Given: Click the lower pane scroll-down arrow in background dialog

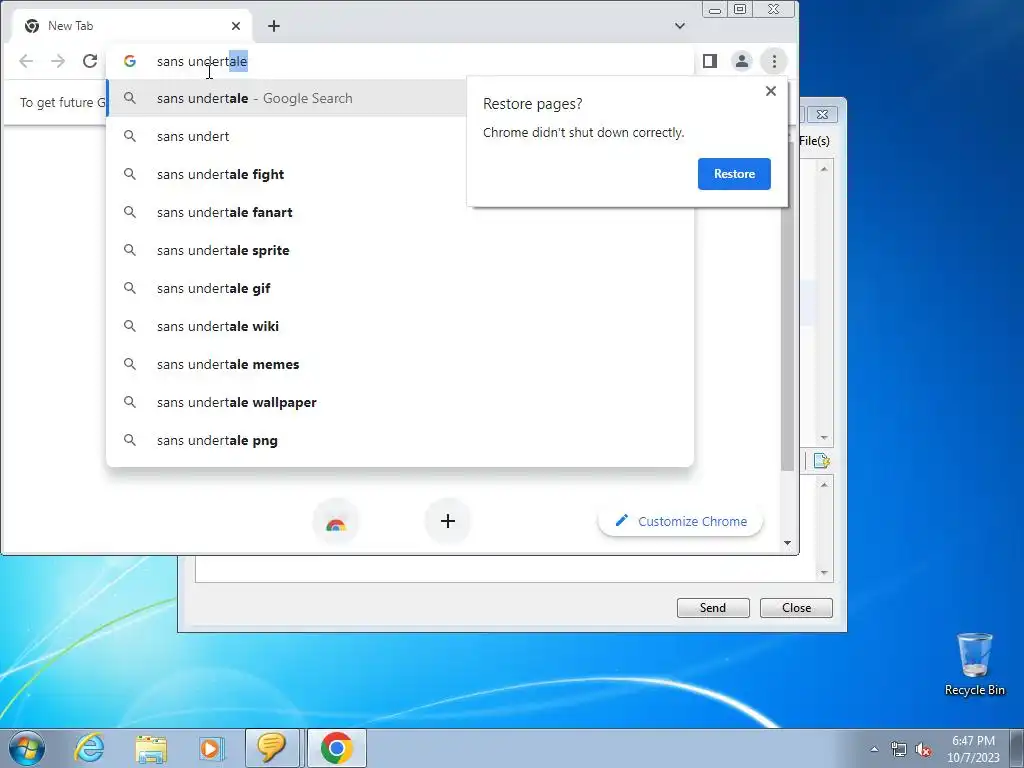Looking at the screenshot, I should tap(824, 573).
